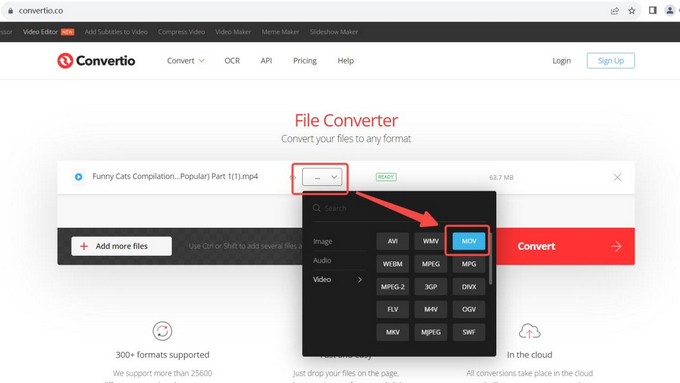This screenshot has width=680, height=383.
Task: Open the browser profile avatar
Action: [670, 10]
